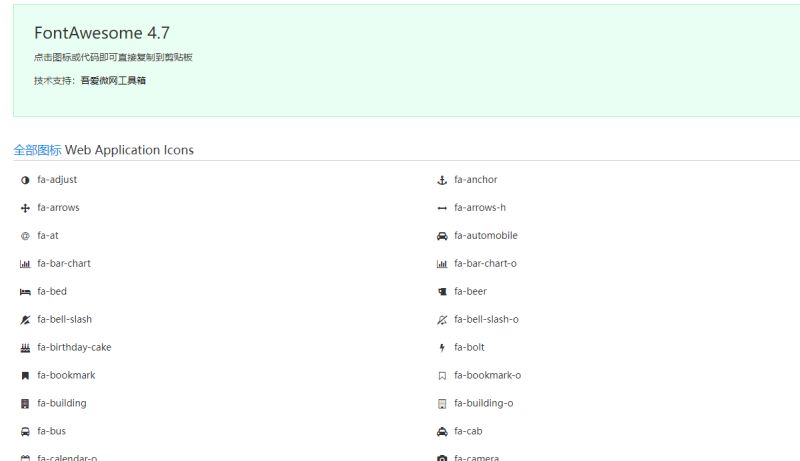The width and height of the screenshot is (800, 461).
Task: Select the crossed bell icon for fa-bell-slash
Action: click(x=25, y=320)
